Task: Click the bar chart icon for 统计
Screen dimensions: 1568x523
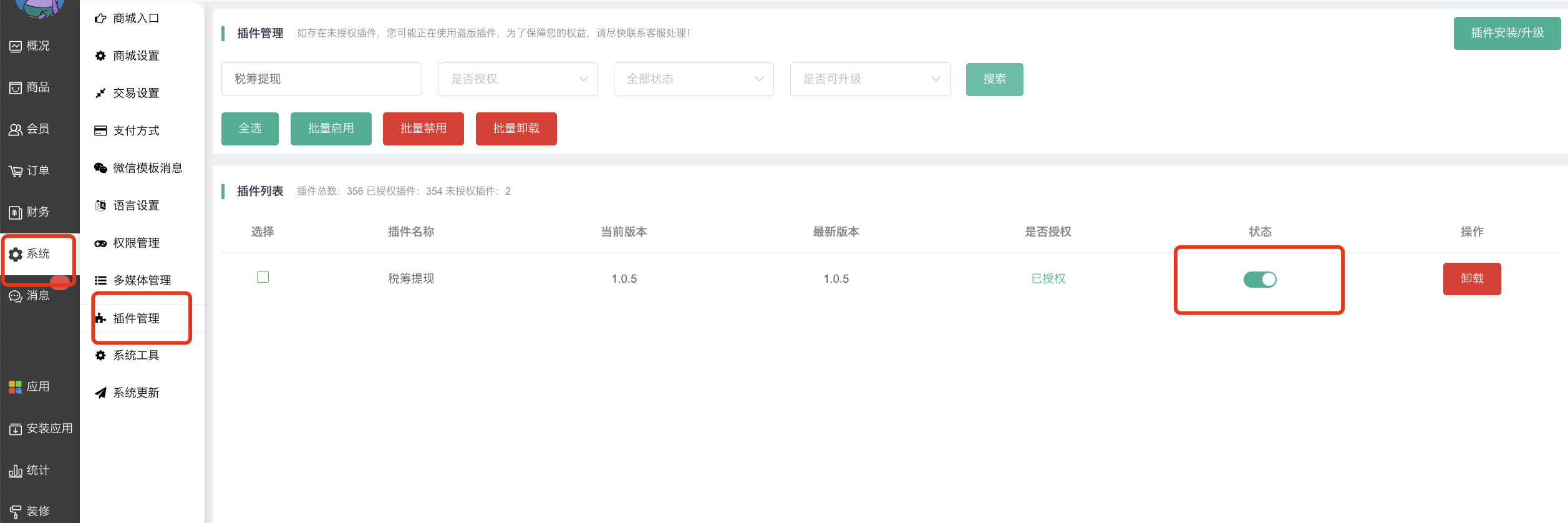Action: 16,471
